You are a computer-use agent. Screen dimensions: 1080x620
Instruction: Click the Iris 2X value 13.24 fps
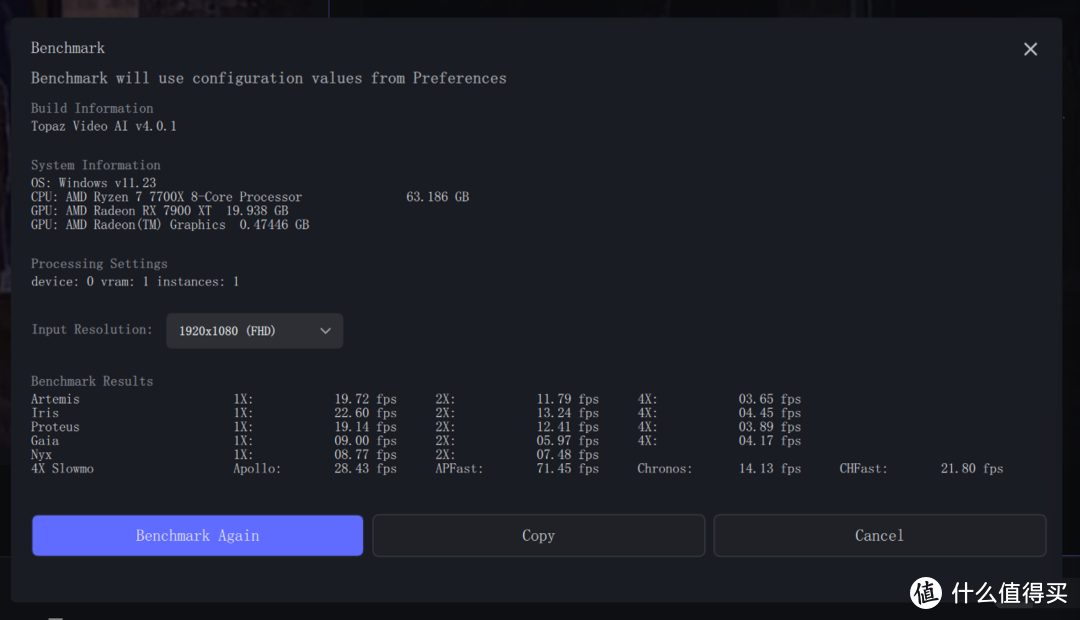pyautogui.click(x=568, y=413)
